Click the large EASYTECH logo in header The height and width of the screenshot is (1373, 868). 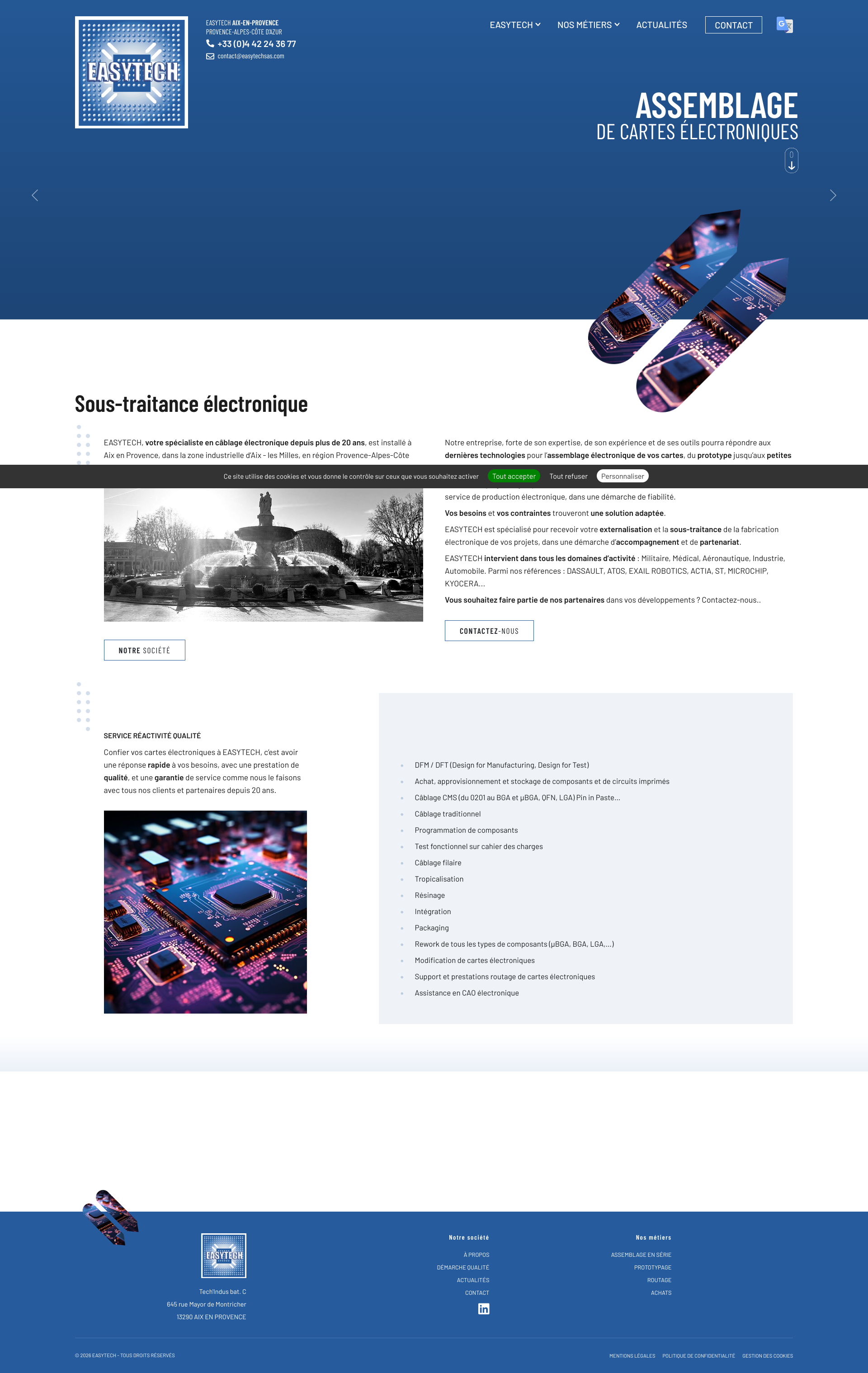(x=132, y=72)
